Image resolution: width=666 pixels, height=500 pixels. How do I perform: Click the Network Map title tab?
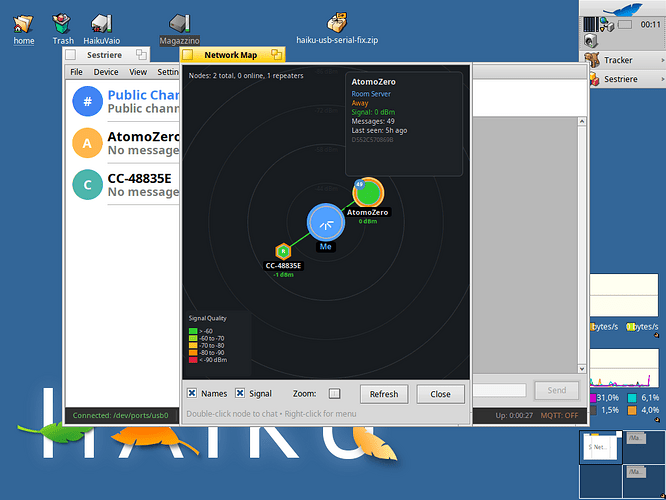231,55
